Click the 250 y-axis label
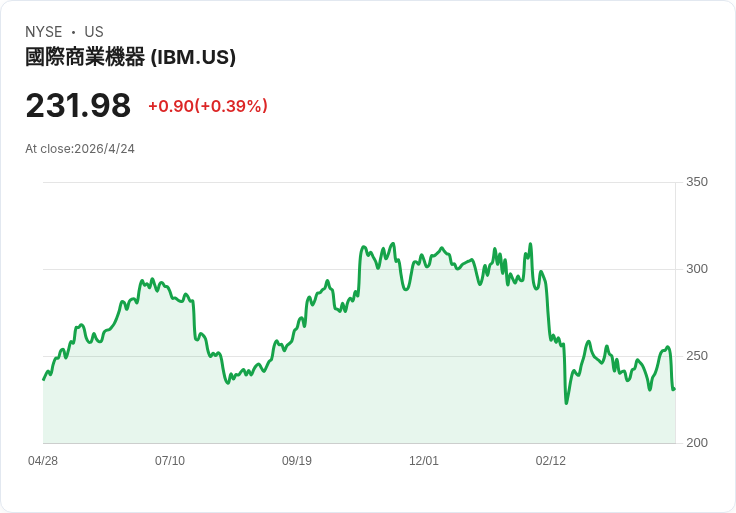The height and width of the screenshot is (513, 736). pos(696,356)
